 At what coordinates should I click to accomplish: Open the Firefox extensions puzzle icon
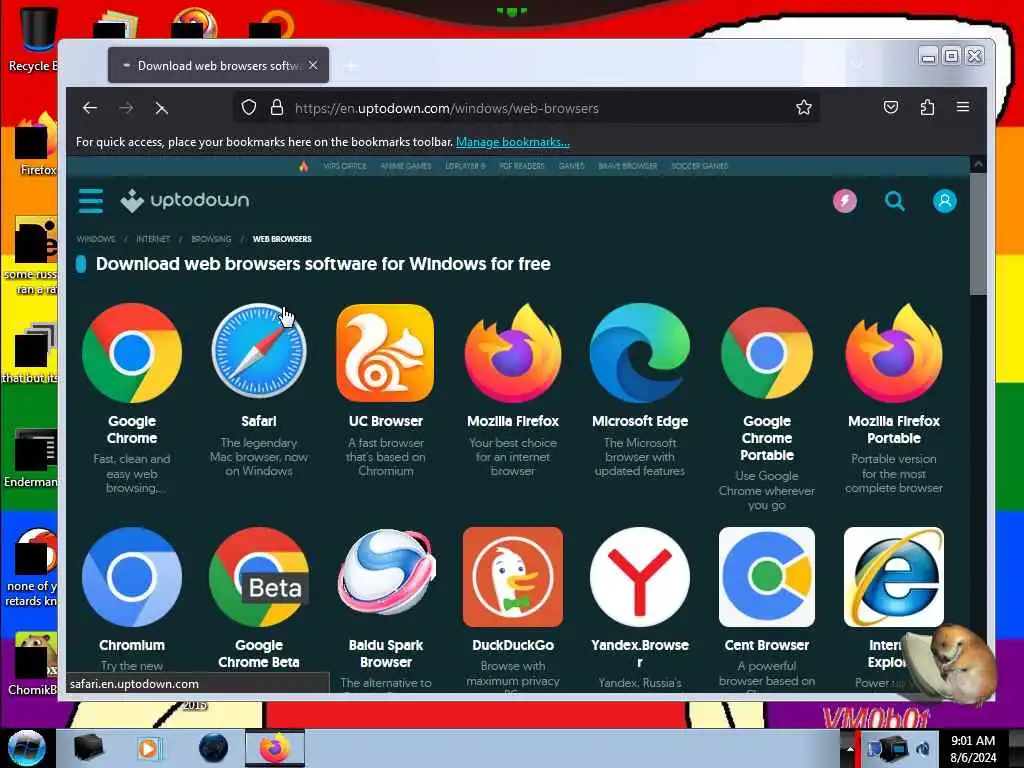click(927, 107)
